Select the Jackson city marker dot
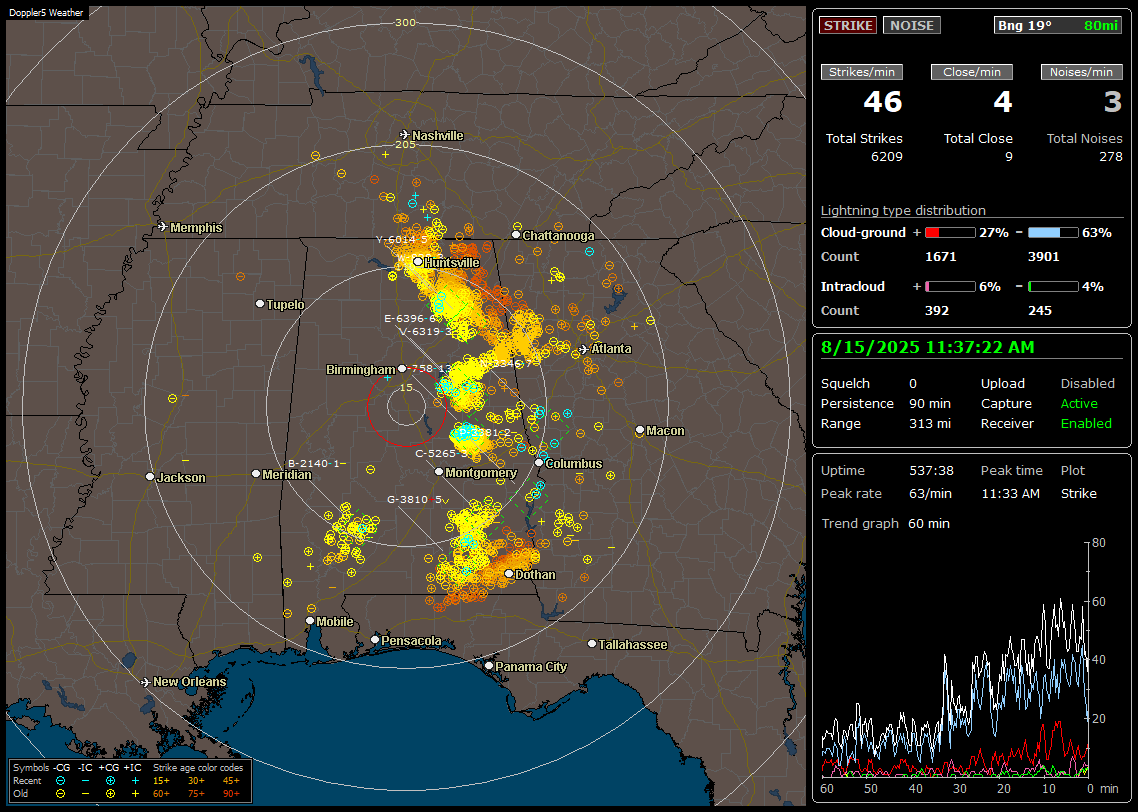This screenshot has width=1138, height=812. 150,477
